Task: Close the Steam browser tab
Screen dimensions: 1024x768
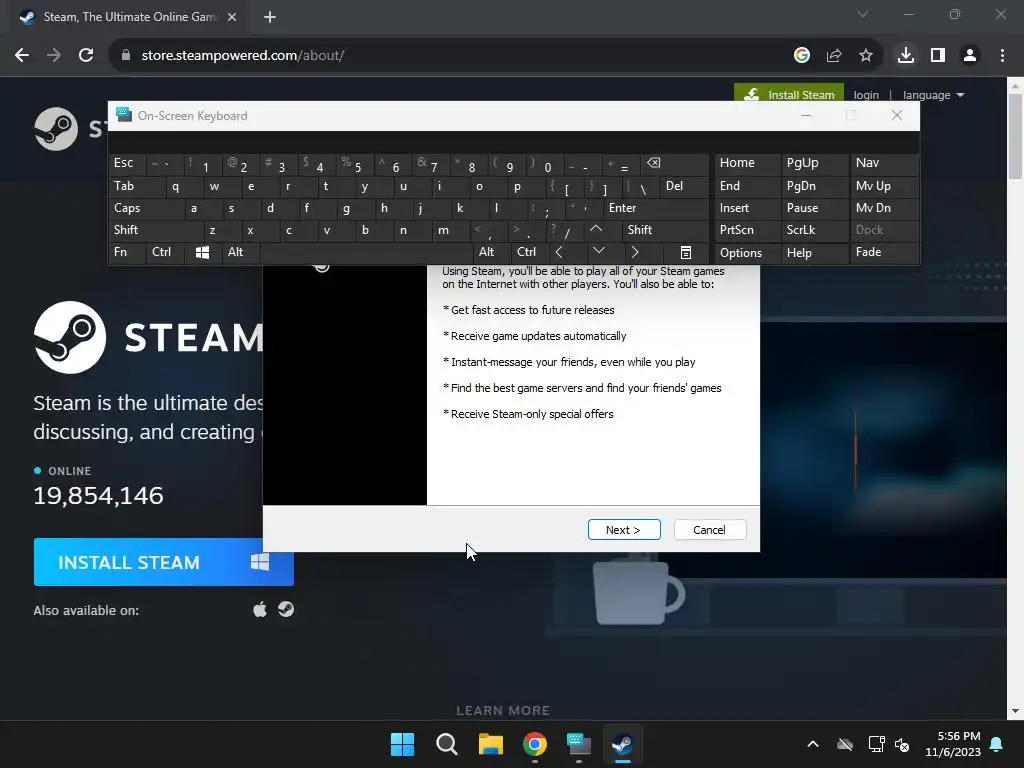Action: [x=232, y=17]
